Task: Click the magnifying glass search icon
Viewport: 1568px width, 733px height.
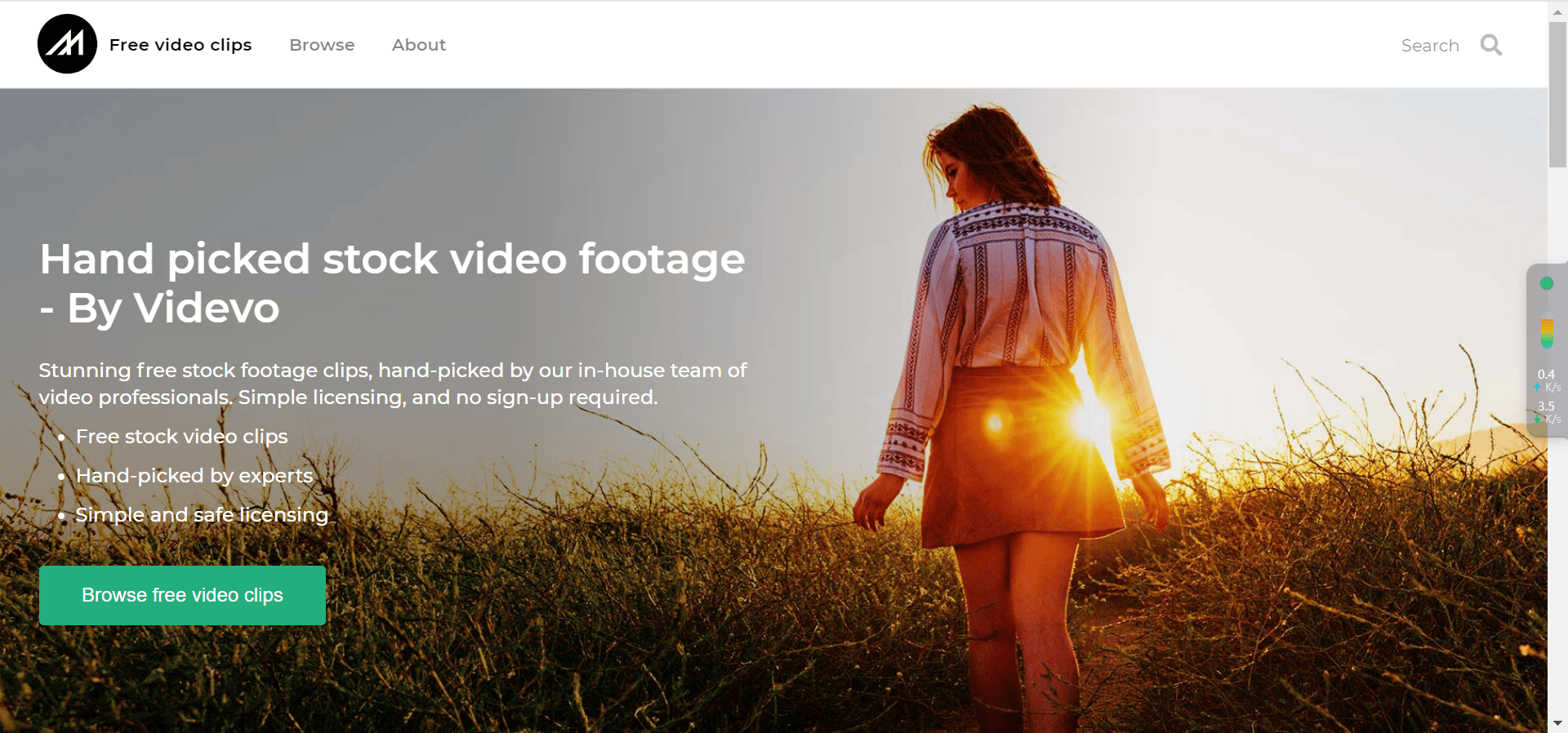Action: [x=1491, y=45]
